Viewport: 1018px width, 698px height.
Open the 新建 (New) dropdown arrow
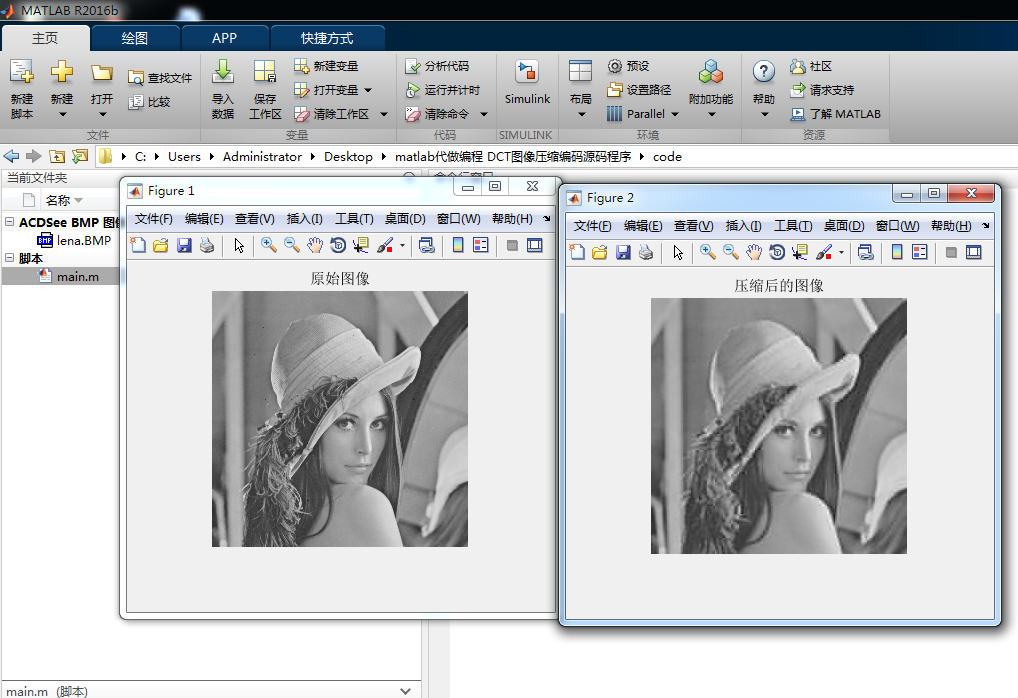pyautogui.click(x=62, y=114)
